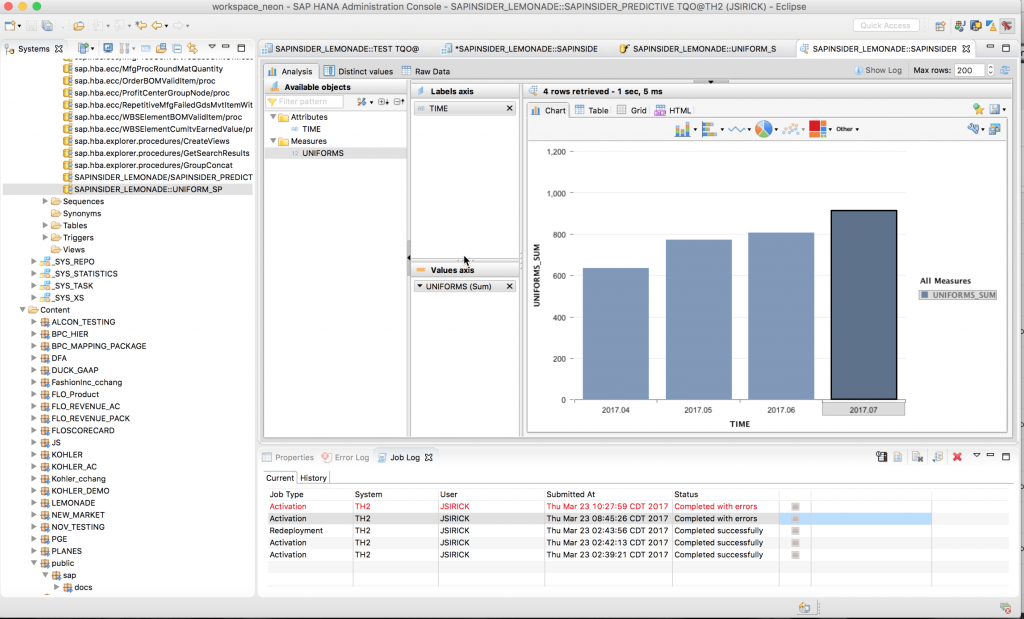This screenshot has width=1024, height=619.
Task: Click the chart settings wrench icon
Action: tap(974, 129)
